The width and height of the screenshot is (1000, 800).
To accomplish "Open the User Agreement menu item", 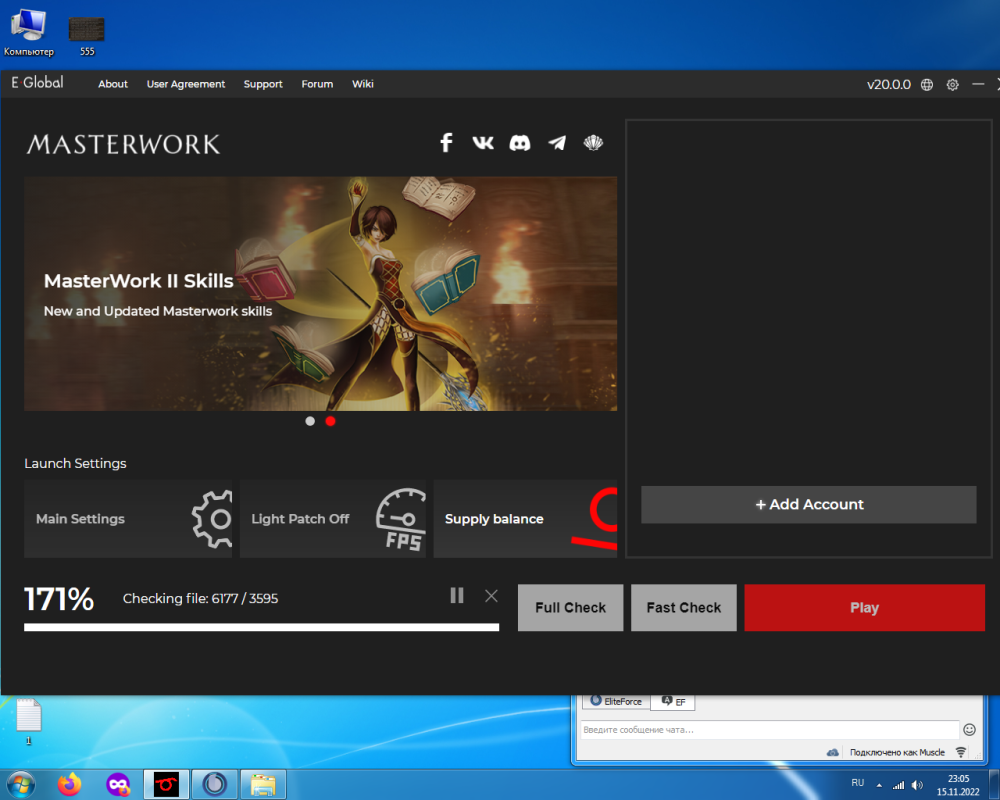I will pos(186,84).
